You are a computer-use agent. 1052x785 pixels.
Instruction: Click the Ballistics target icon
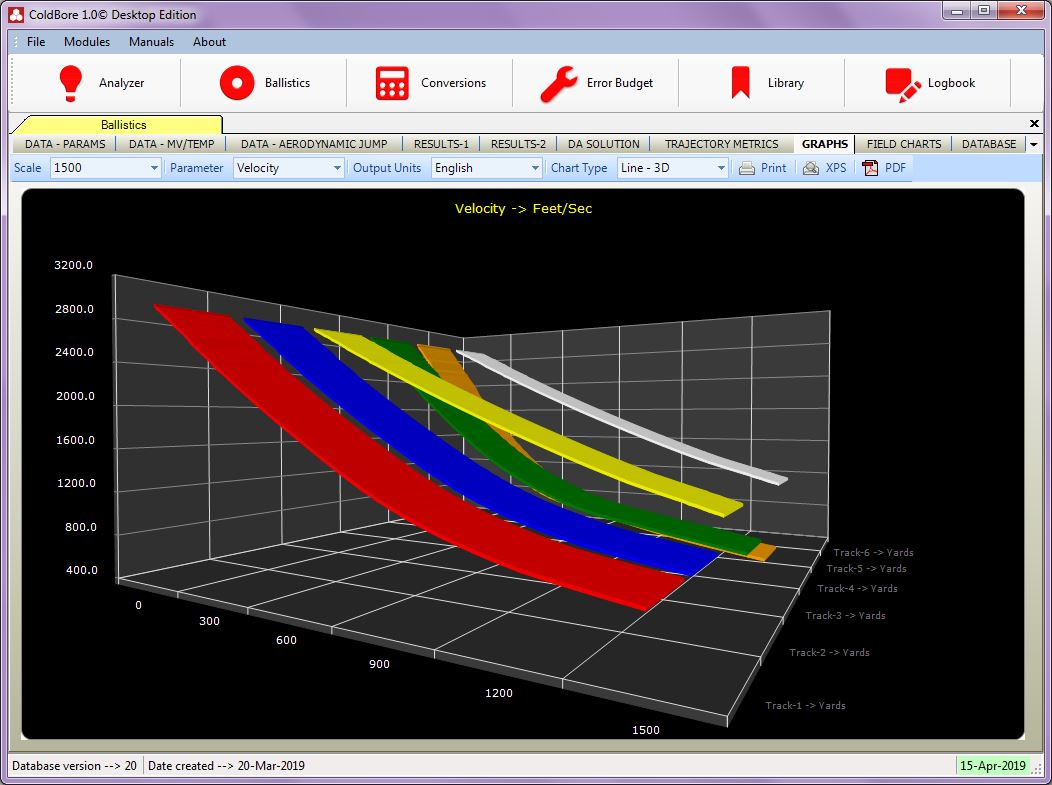tap(237, 83)
